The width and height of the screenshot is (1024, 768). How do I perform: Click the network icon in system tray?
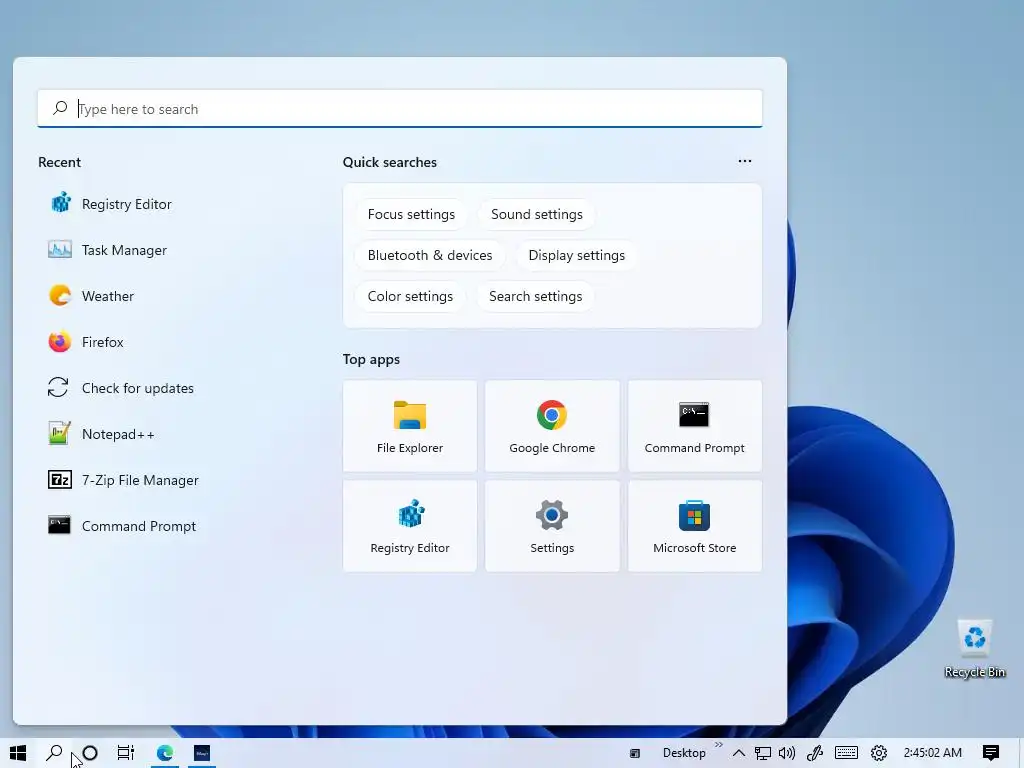point(762,753)
